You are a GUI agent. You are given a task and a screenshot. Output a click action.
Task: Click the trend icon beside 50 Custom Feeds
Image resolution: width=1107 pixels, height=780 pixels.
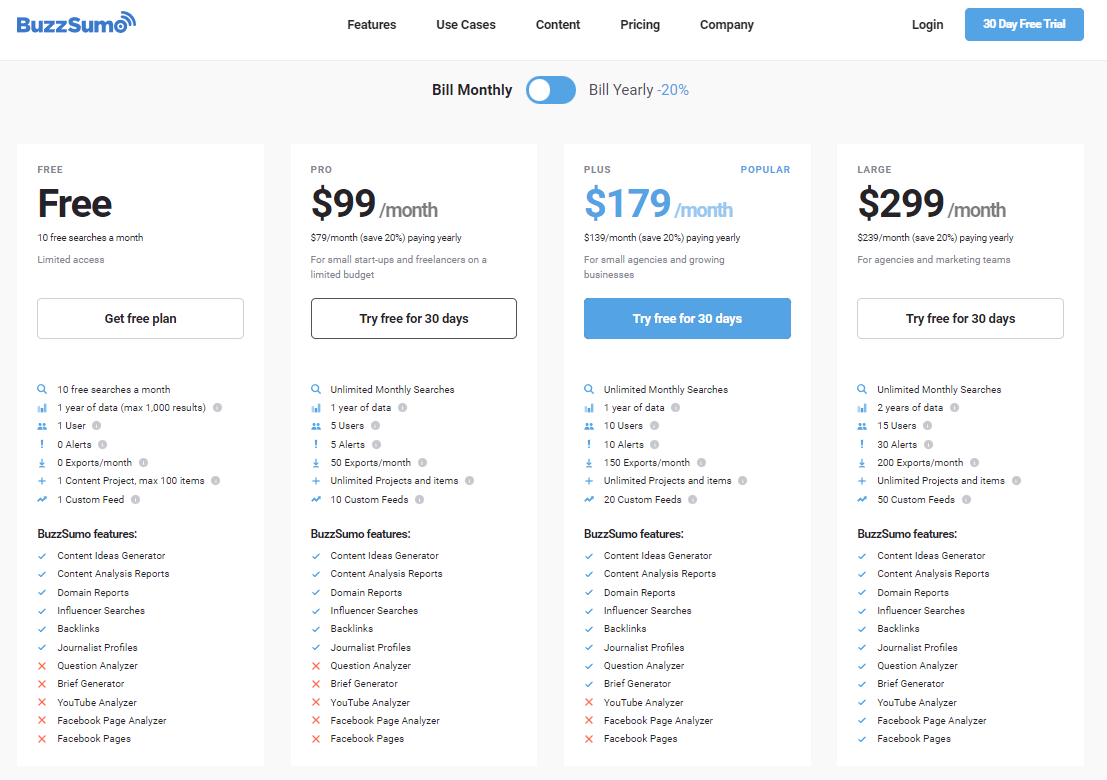(862, 499)
